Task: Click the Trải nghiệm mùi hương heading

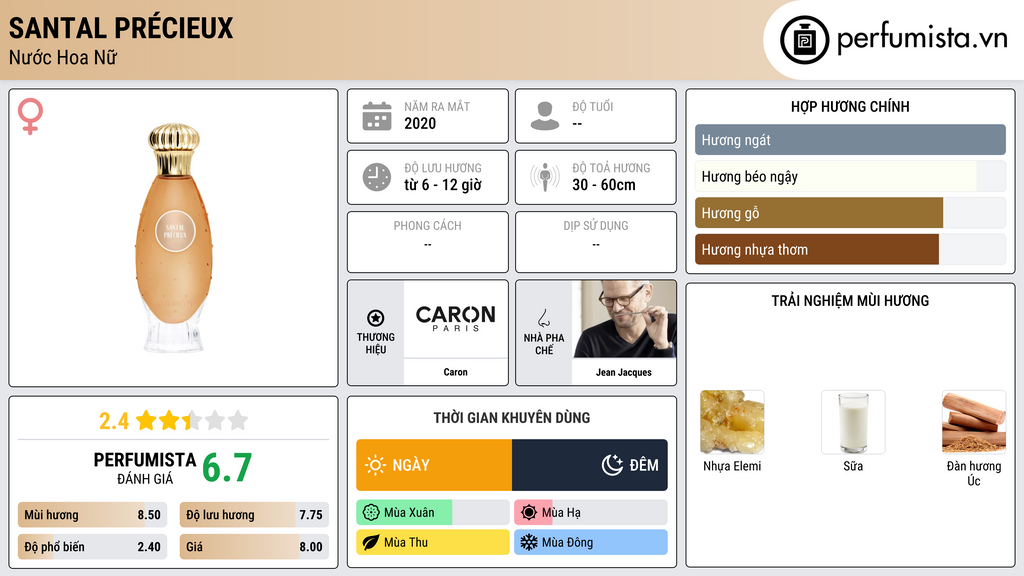Action: point(850,300)
